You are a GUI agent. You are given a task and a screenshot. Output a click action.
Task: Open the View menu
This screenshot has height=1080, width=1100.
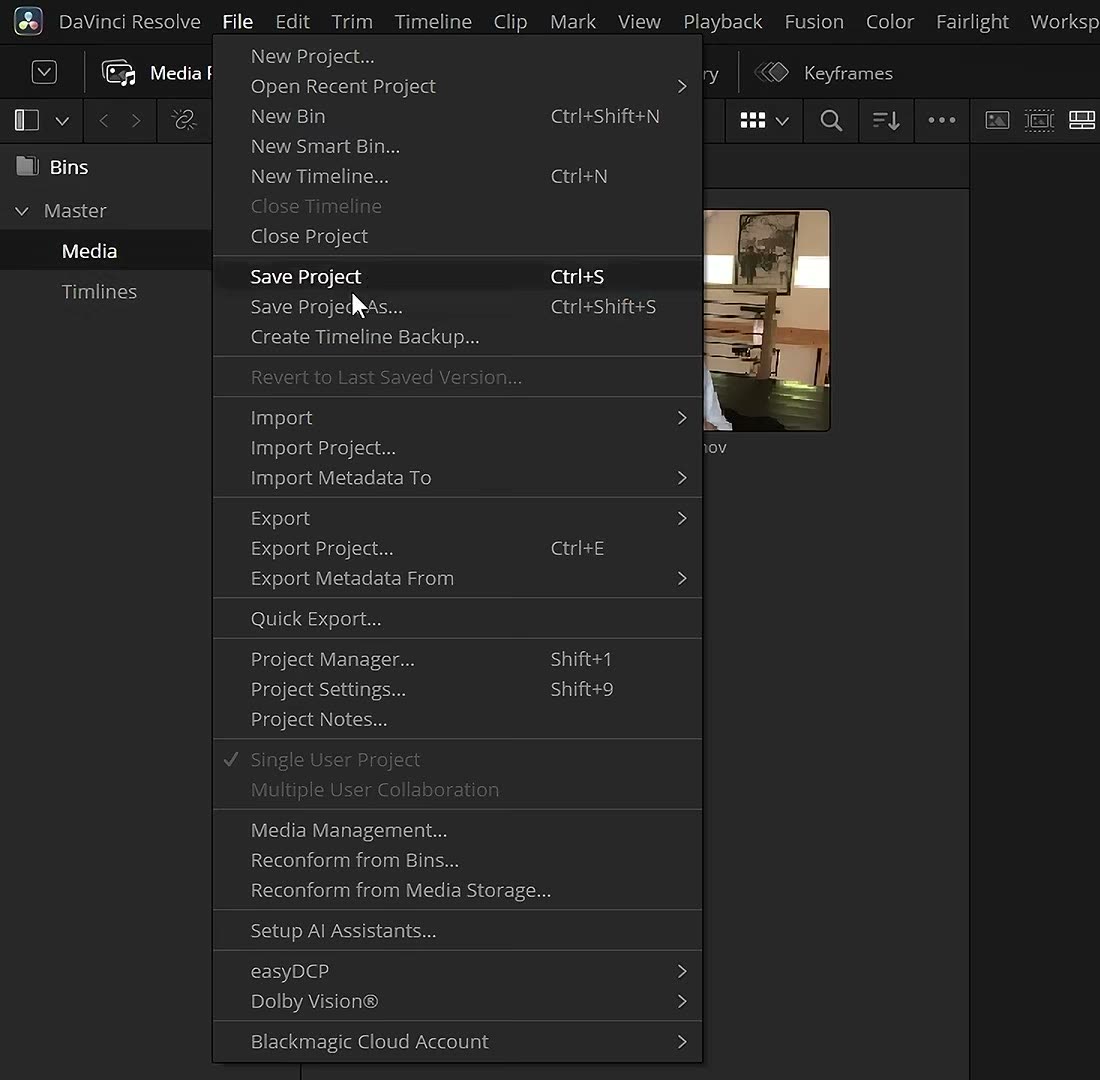point(639,22)
